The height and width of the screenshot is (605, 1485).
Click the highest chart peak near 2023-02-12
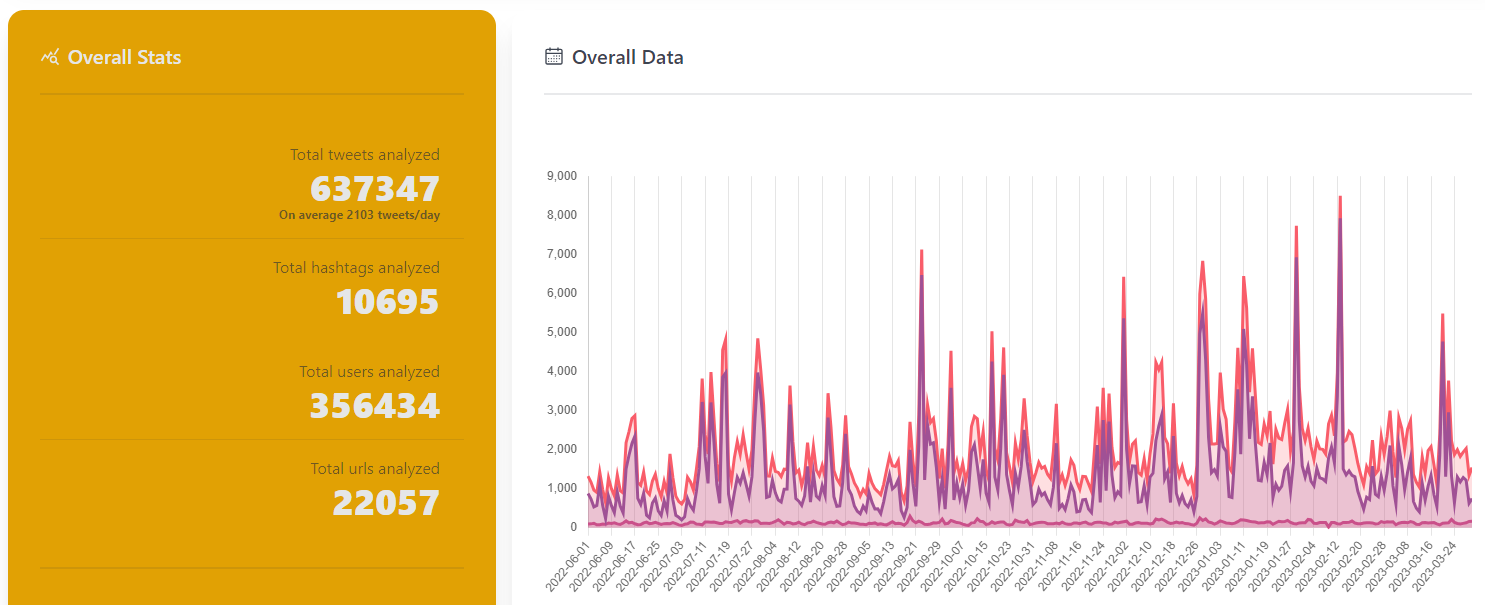(1340, 197)
